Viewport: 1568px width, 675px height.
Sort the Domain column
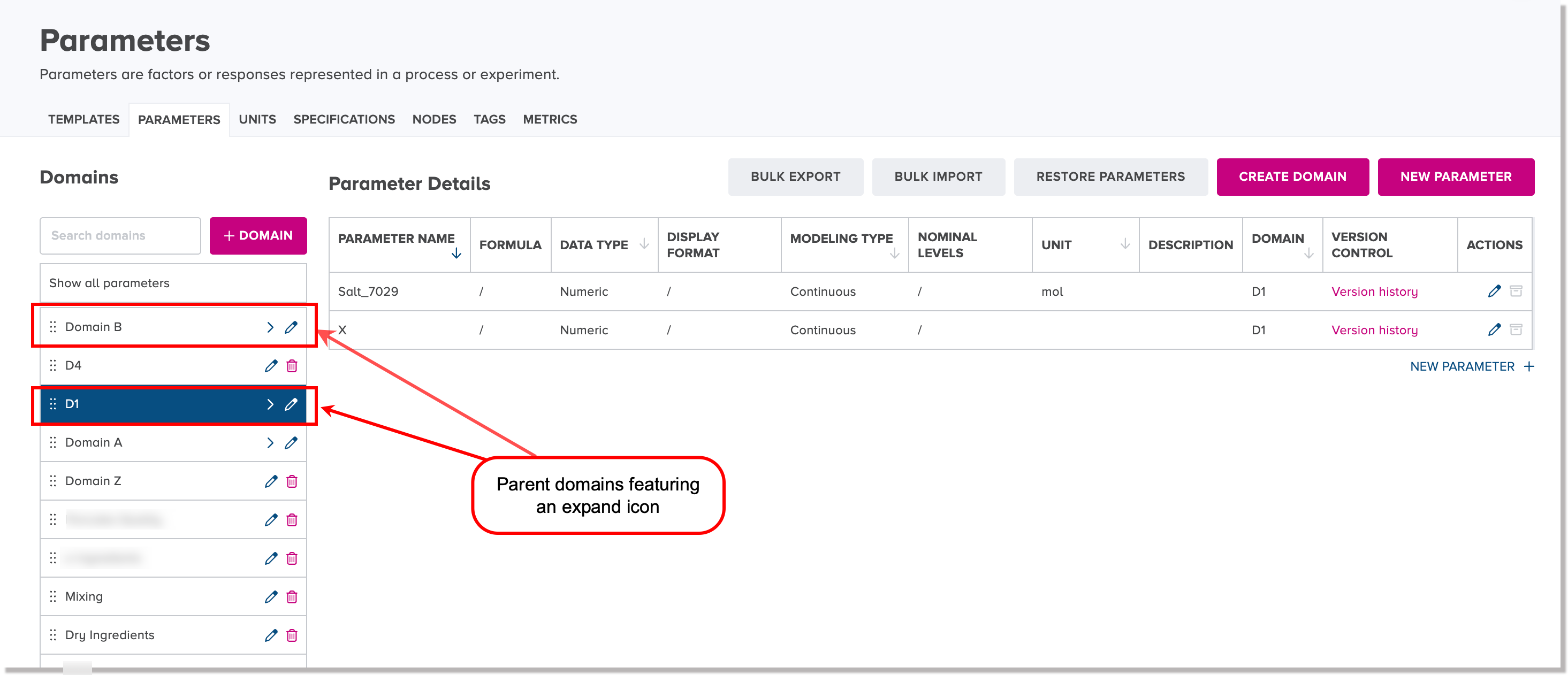tap(1308, 254)
